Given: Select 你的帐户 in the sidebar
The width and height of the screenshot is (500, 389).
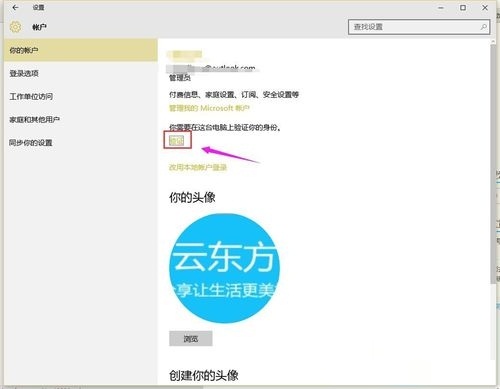Looking at the screenshot, I should 81,50.
